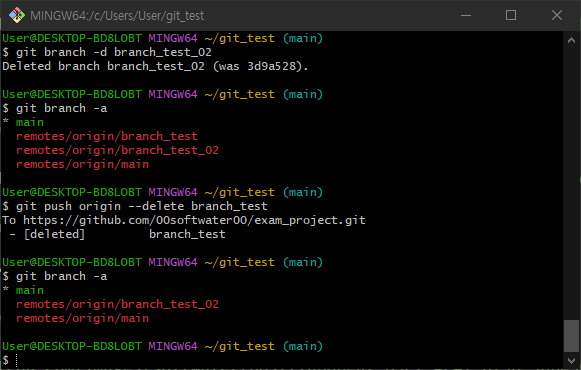Viewport: 581px width, 370px height.
Task: Maximize the MINGW64 terminal window
Action: (x=511, y=15)
